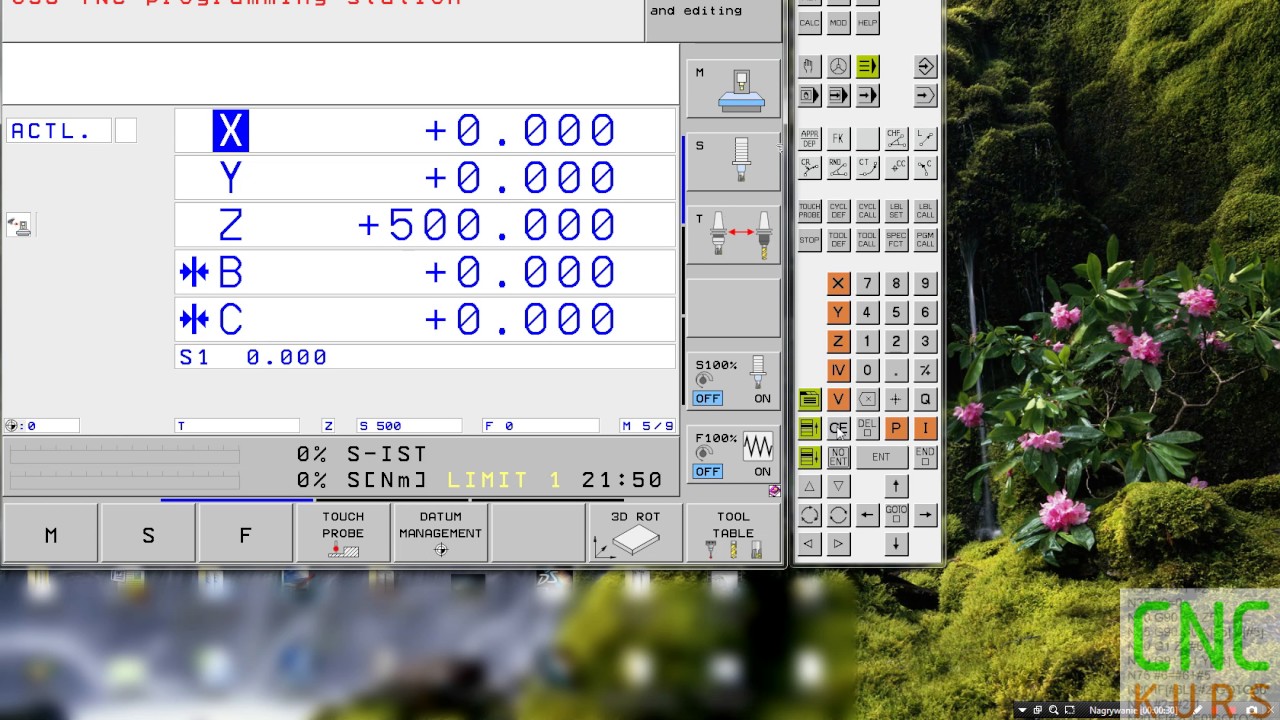Image resolution: width=1280 pixels, height=720 pixels.
Task: Click the CALC calculator key
Action: [x=809, y=22]
